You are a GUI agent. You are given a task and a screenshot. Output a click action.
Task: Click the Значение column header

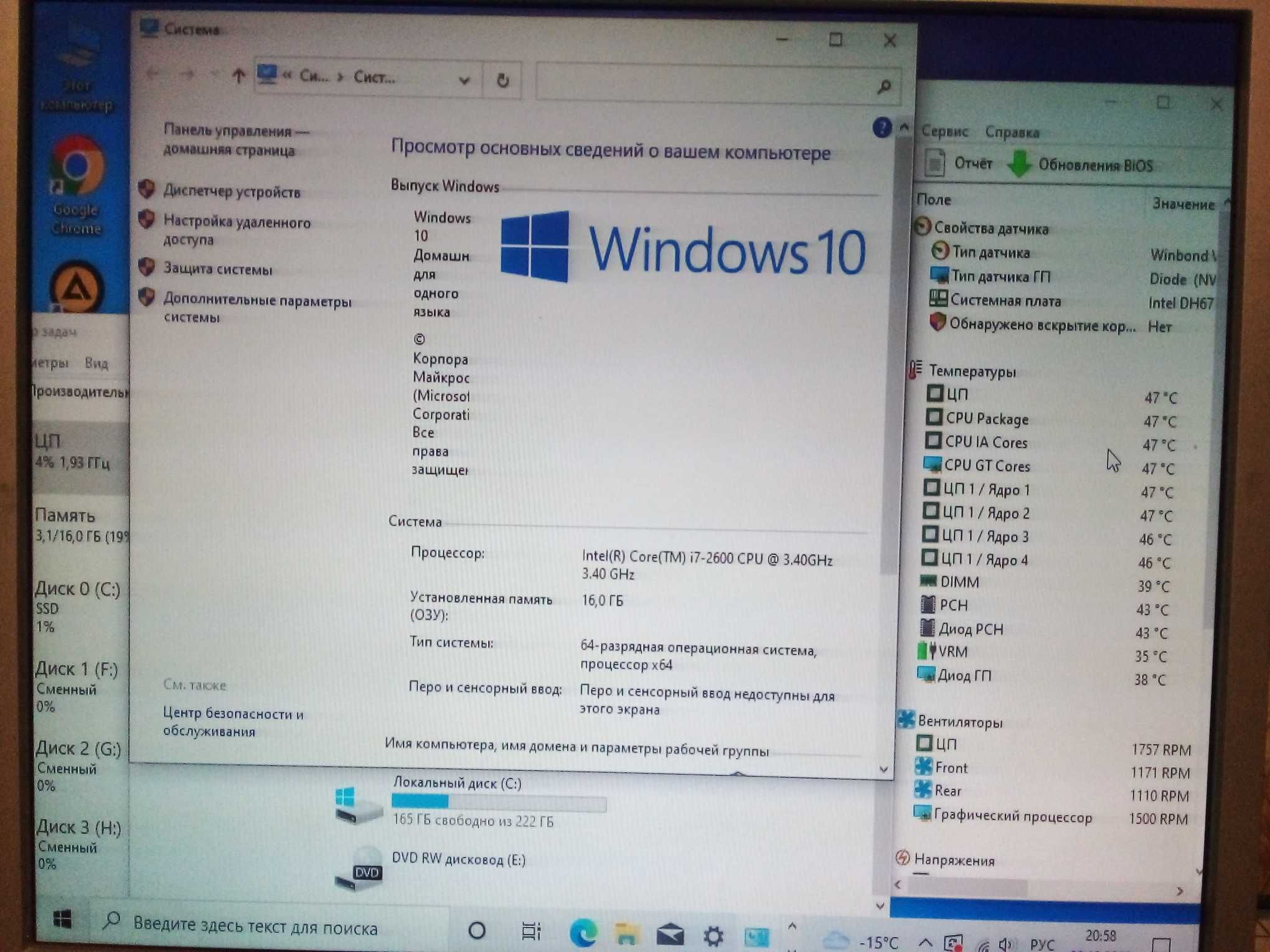click(1183, 203)
